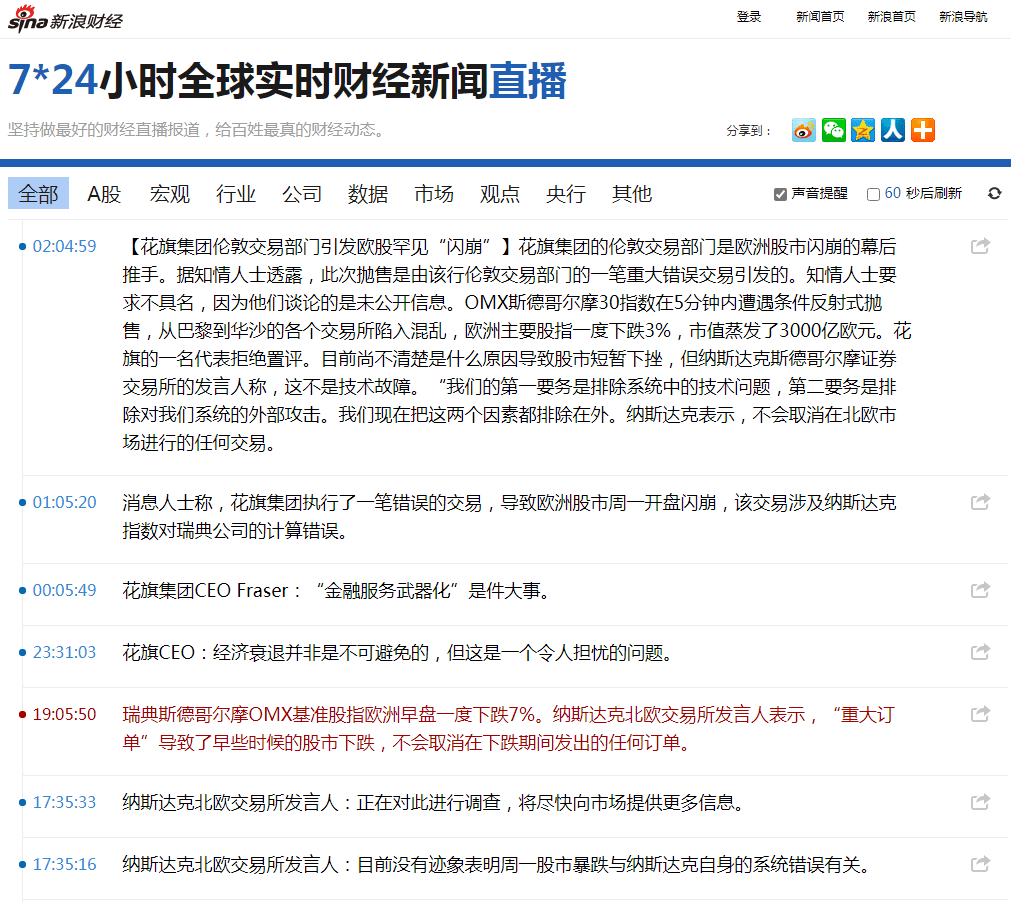Show the 公司 news tab

pyautogui.click(x=302, y=194)
